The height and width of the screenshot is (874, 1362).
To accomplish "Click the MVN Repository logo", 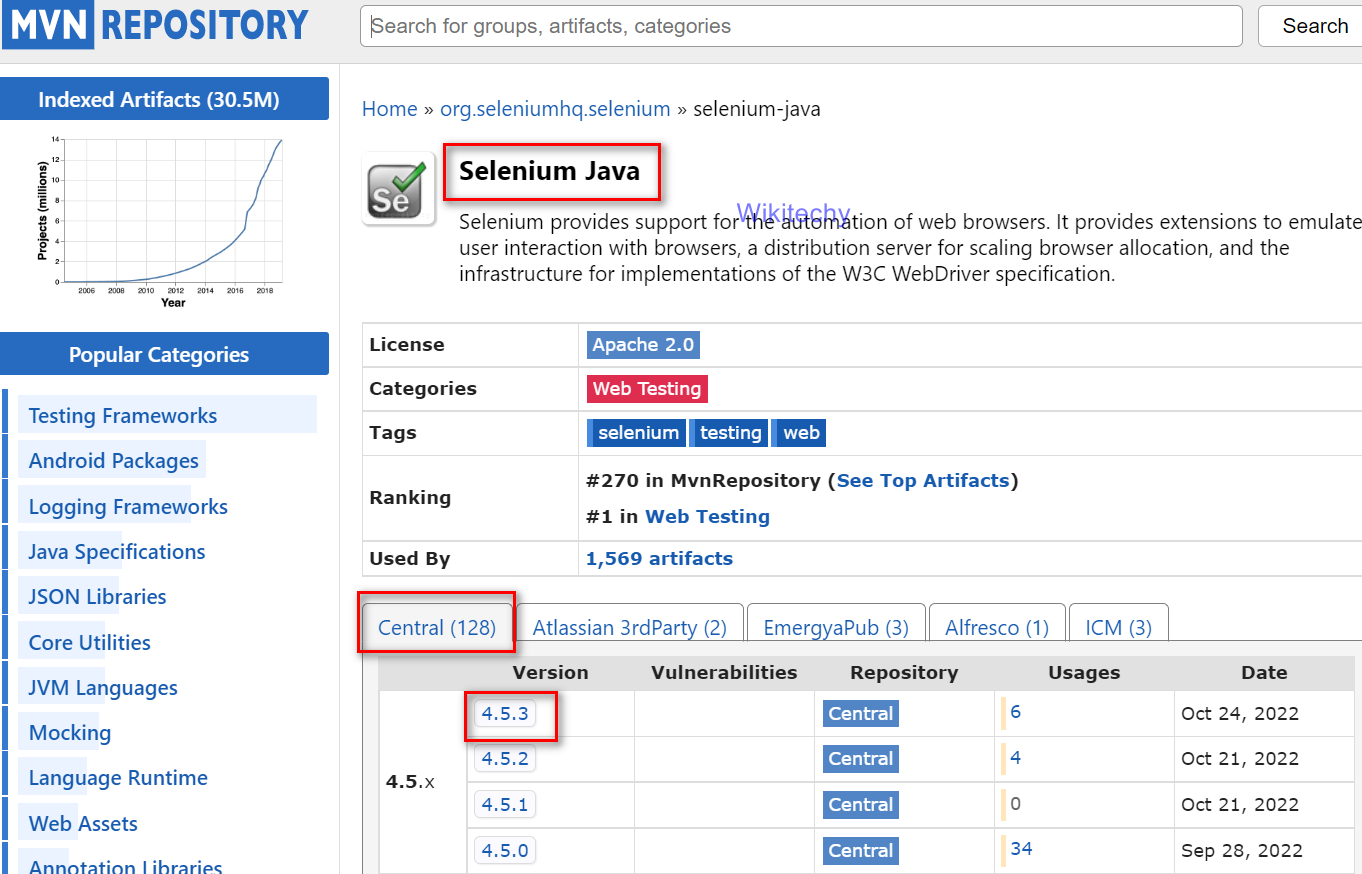I will click(x=155, y=25).
